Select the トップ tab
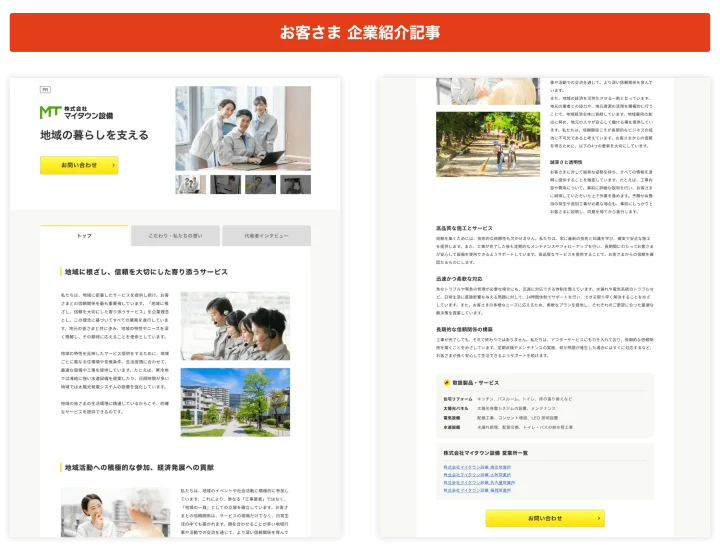Viewport: 720px width, 547px height. [x=84, y=236]
